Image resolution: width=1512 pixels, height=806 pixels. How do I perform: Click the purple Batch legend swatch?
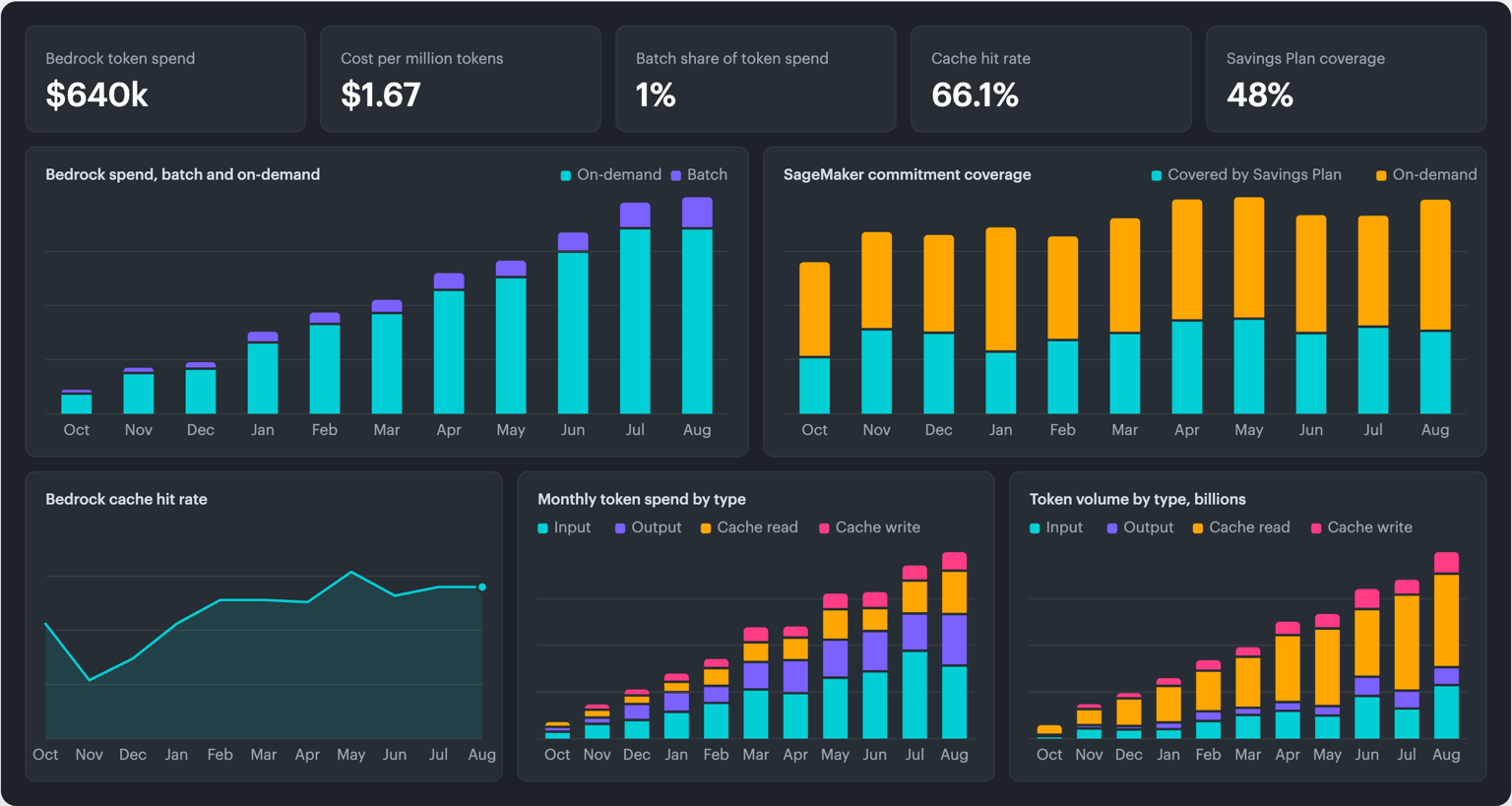[676, 176]
